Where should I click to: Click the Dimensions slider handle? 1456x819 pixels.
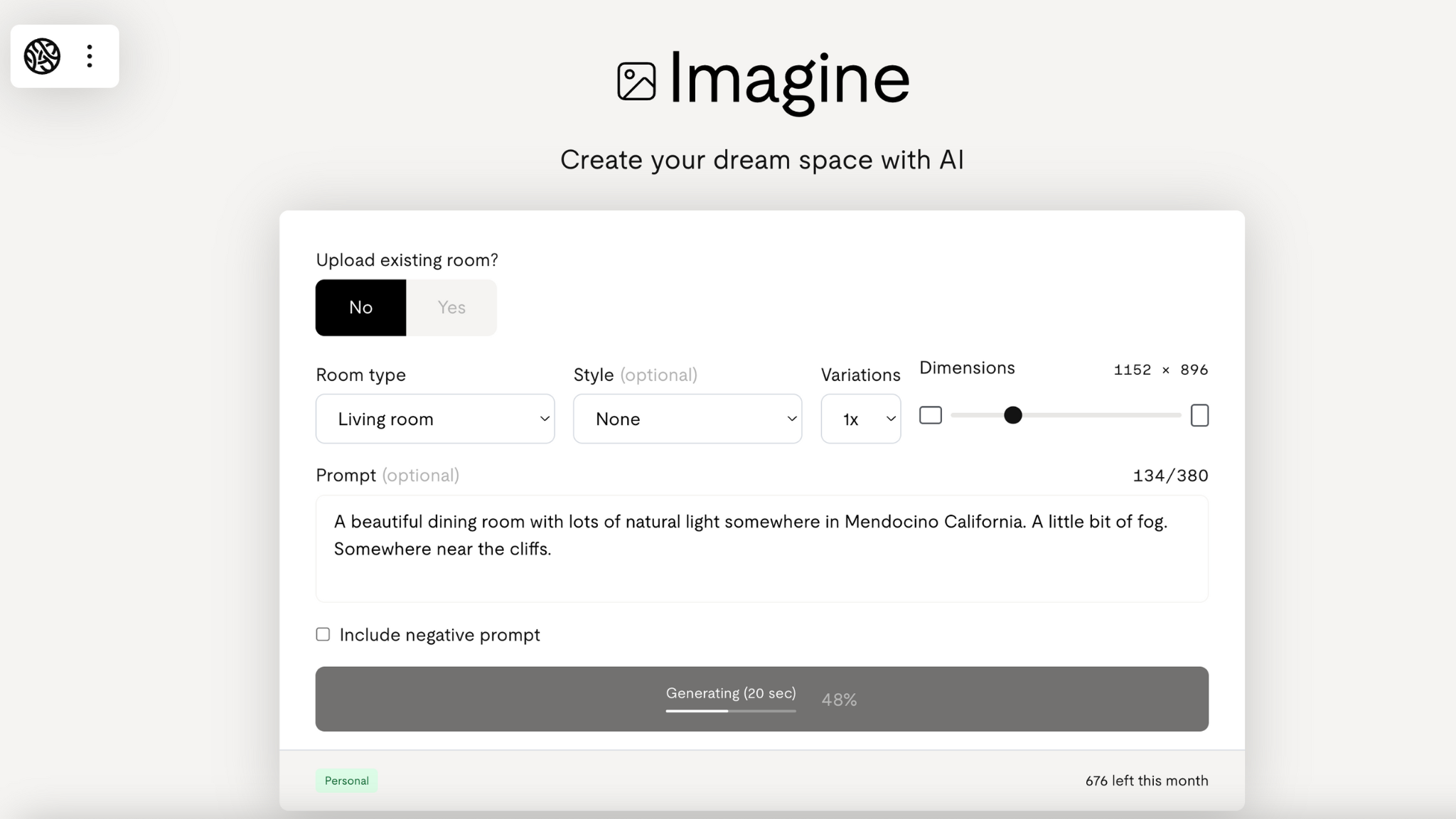click(1012, 415)
